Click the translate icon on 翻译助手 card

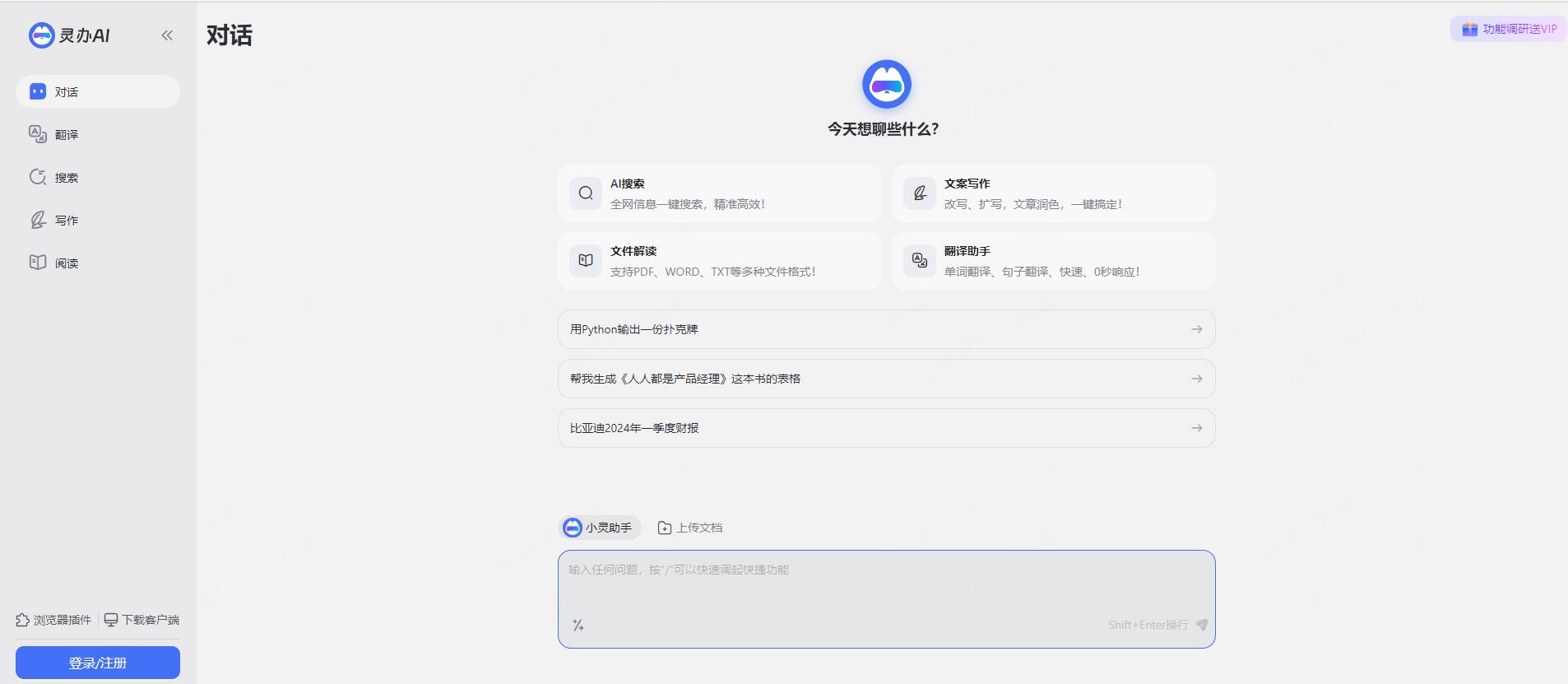coord(920,261)
